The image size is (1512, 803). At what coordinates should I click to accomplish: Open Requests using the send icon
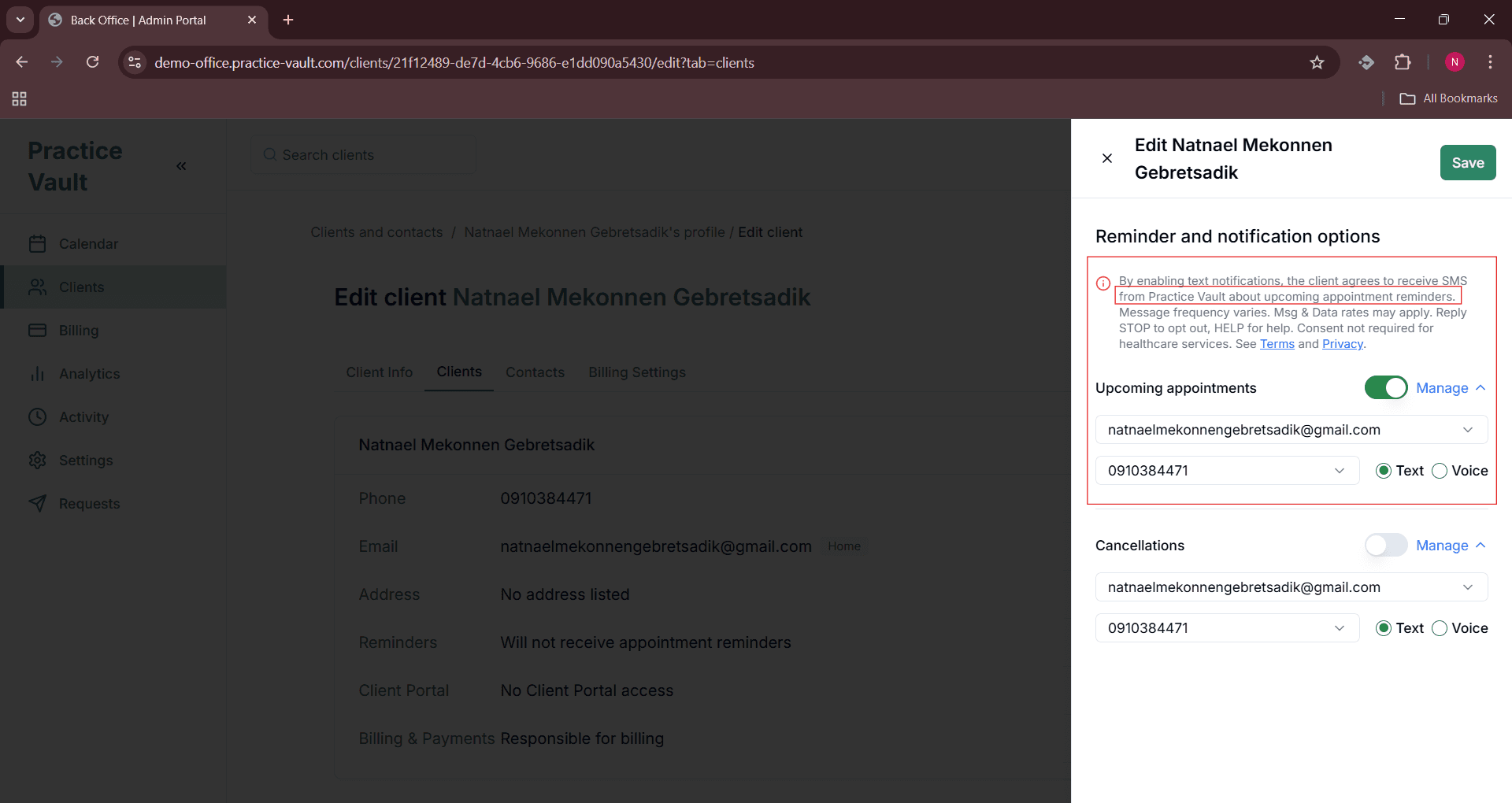(x=38, y=503)
